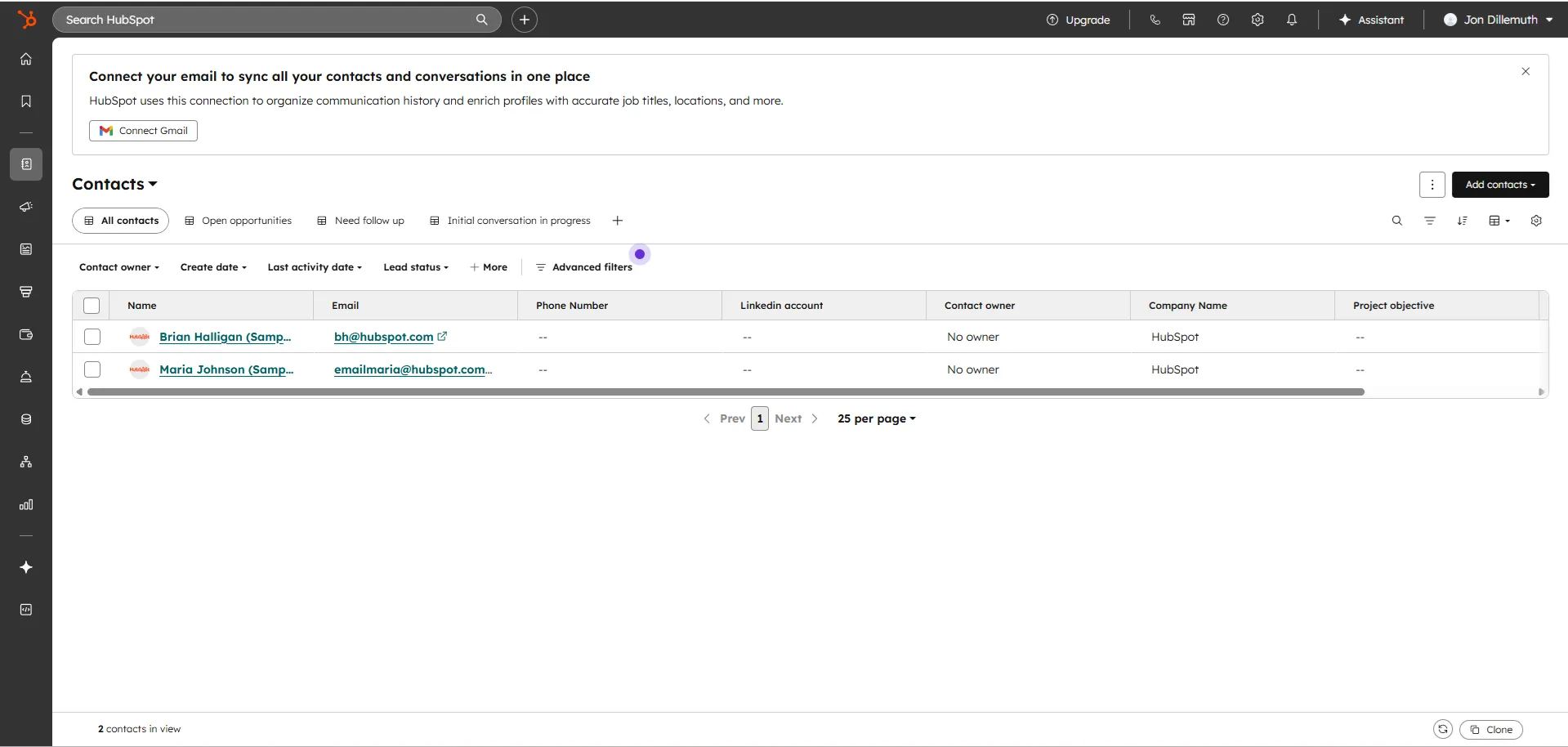Open the CRM contacts sidebar icon

[26, 164]
